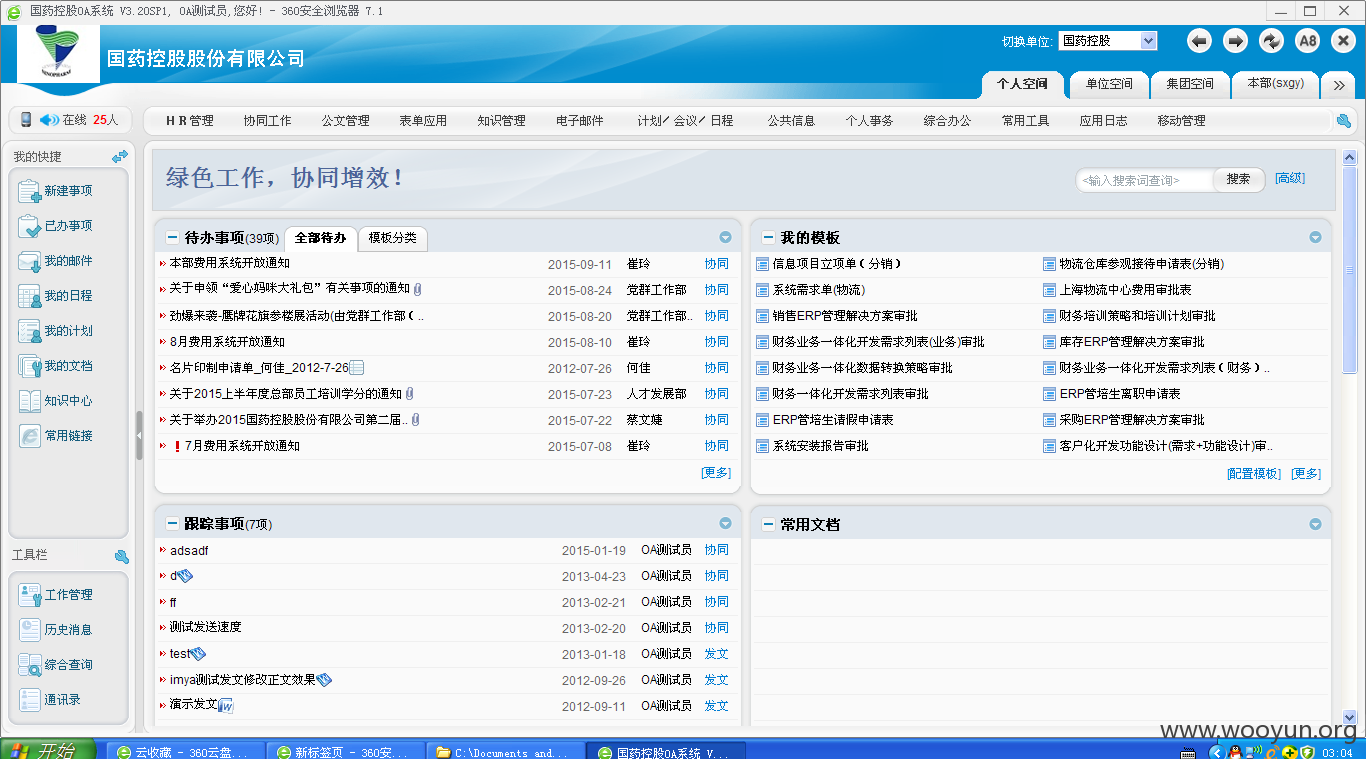Collapse the 我的模板 panel with minus icon

(768, 238)
